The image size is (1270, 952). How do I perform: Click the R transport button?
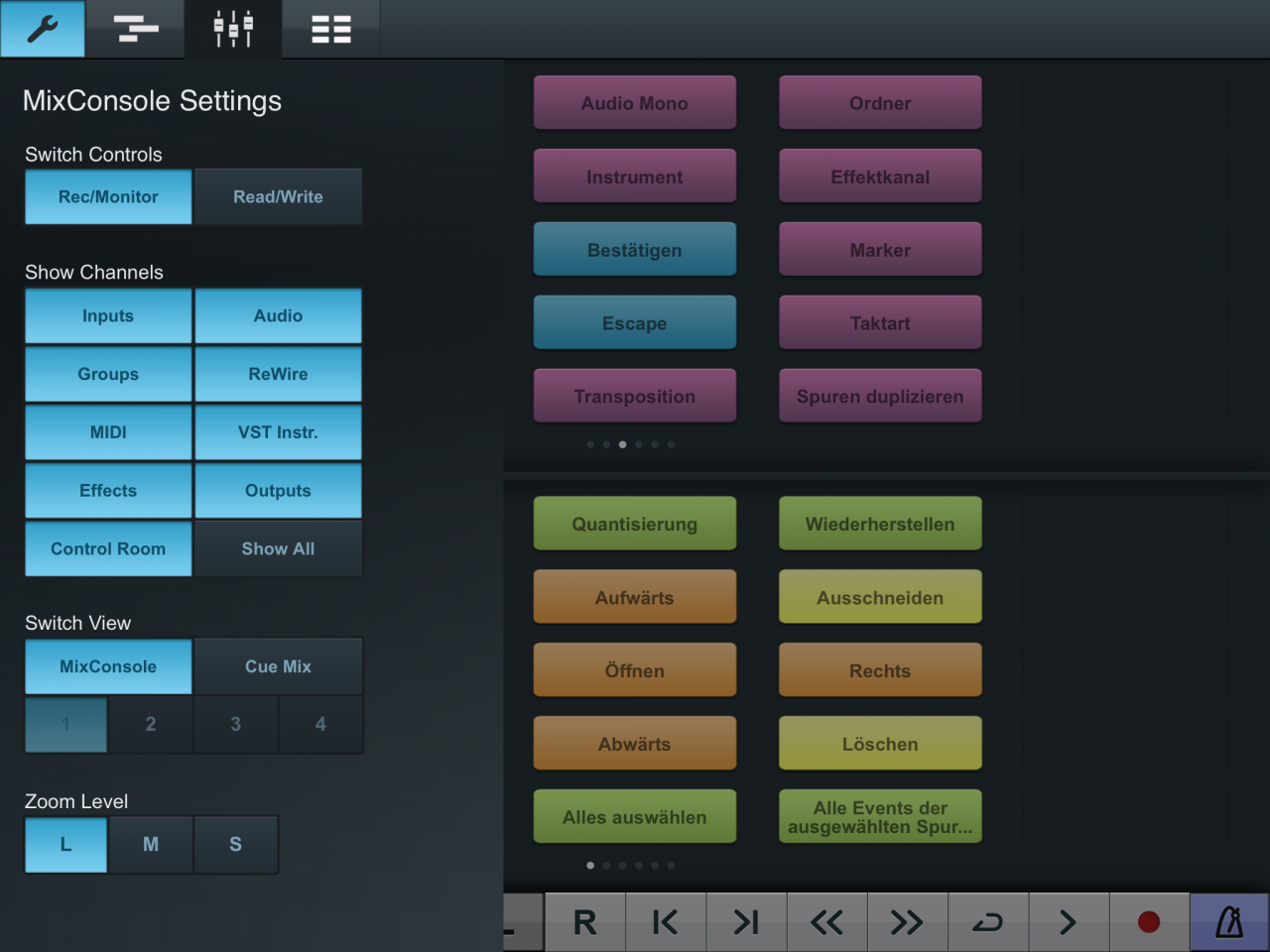(x=585, y=922)
